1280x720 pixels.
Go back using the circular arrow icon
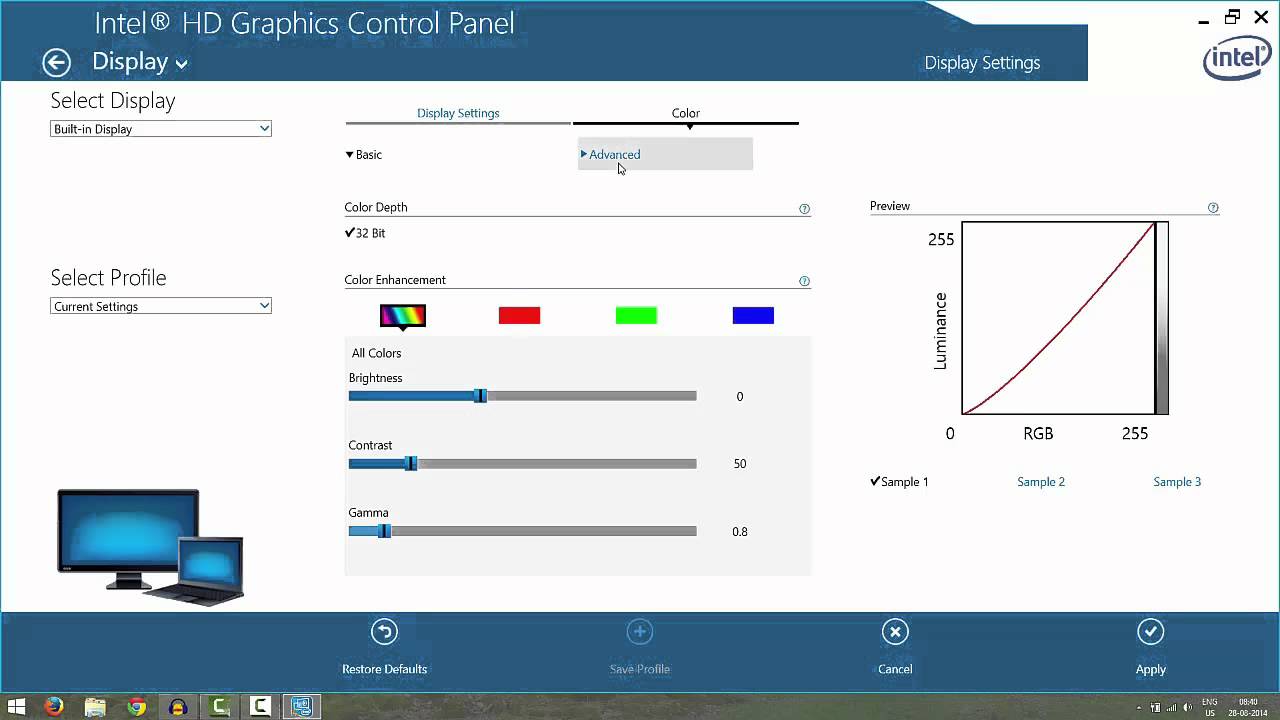coord(56,62)
